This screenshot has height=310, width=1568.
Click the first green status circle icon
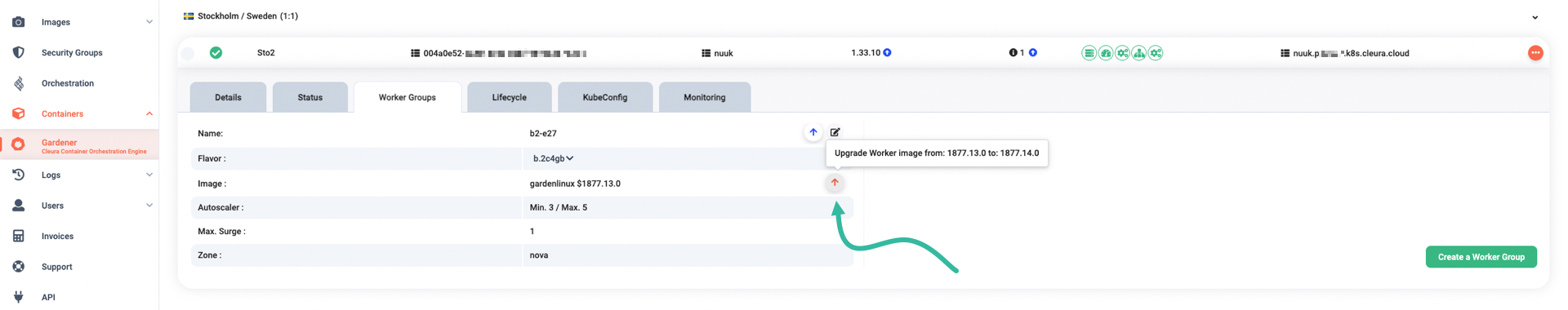(x=1089, y=53)
